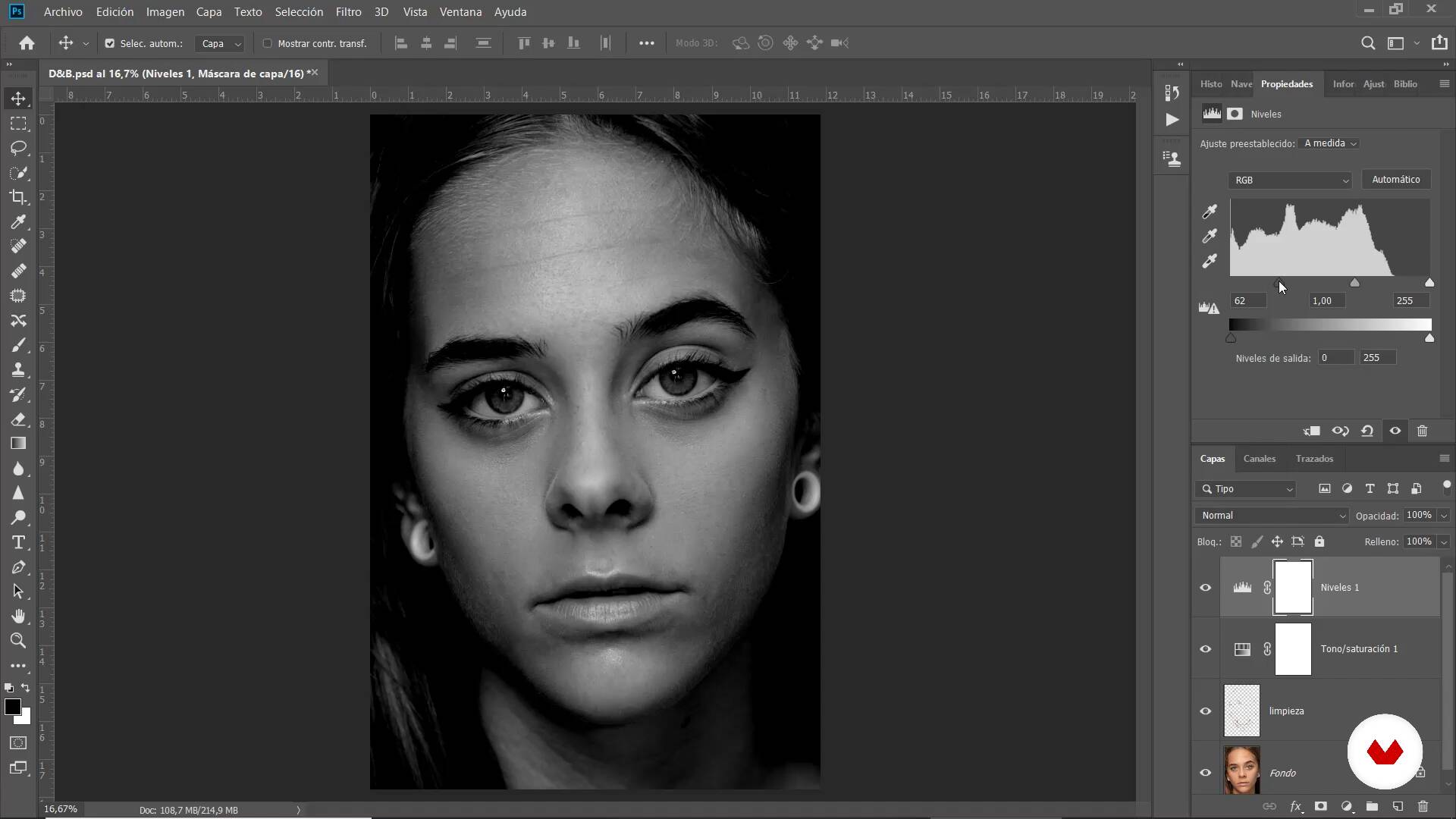This screenshot has width=1456, height=819.
Task: Pick the white point eyedropper in Levels
Action: pyautogui.click(x=1210, y=261)
